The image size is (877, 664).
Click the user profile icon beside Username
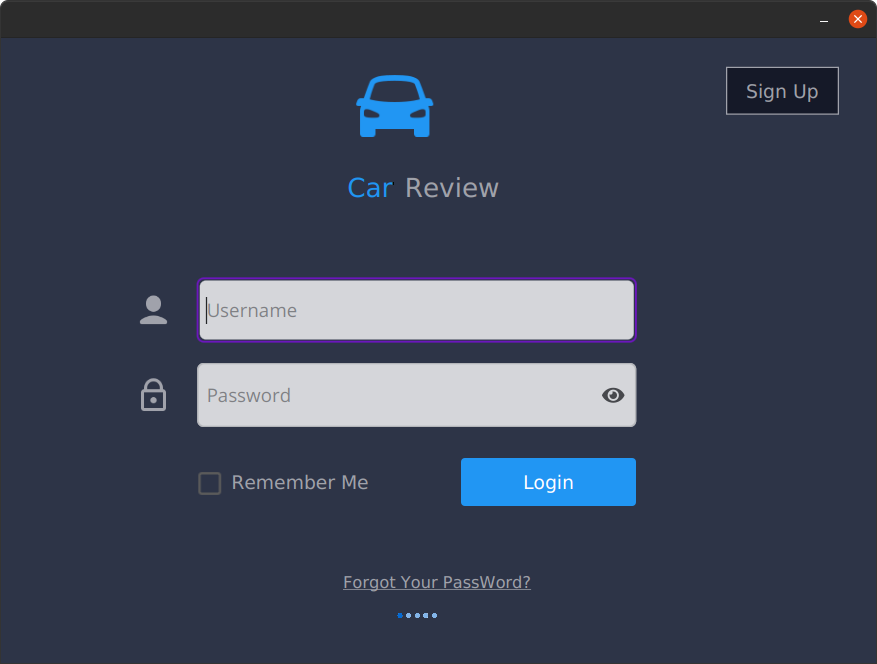point(153,310)
